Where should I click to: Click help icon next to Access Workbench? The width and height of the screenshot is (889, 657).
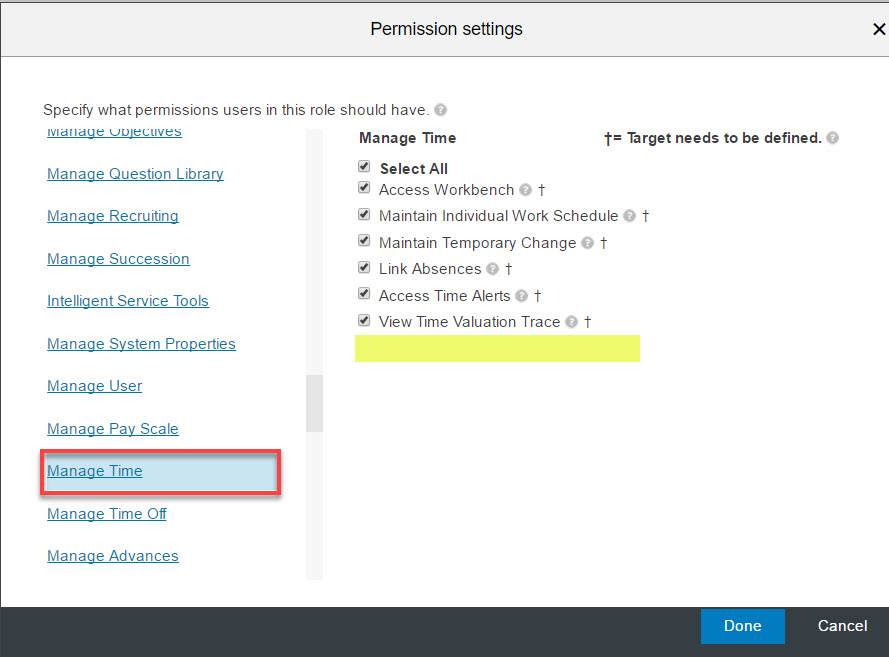point(526,190)
